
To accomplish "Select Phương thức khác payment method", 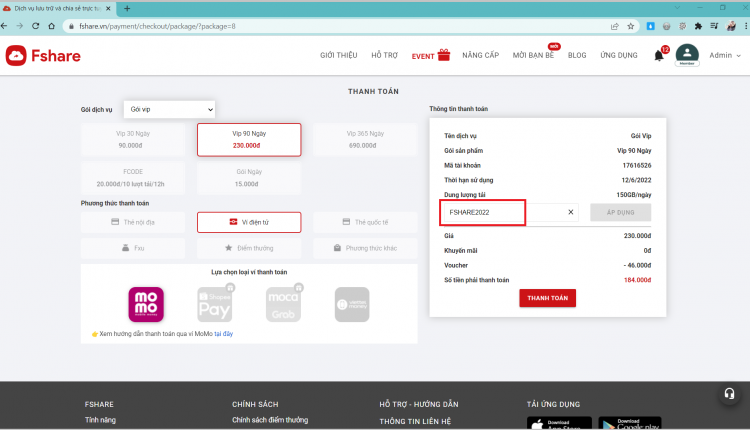I will 365,248.
